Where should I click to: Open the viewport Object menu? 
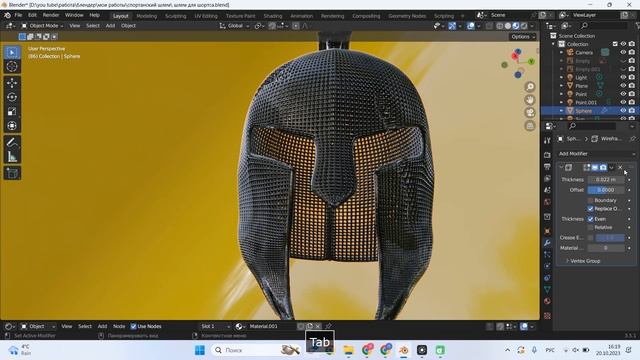pos(128,26)
